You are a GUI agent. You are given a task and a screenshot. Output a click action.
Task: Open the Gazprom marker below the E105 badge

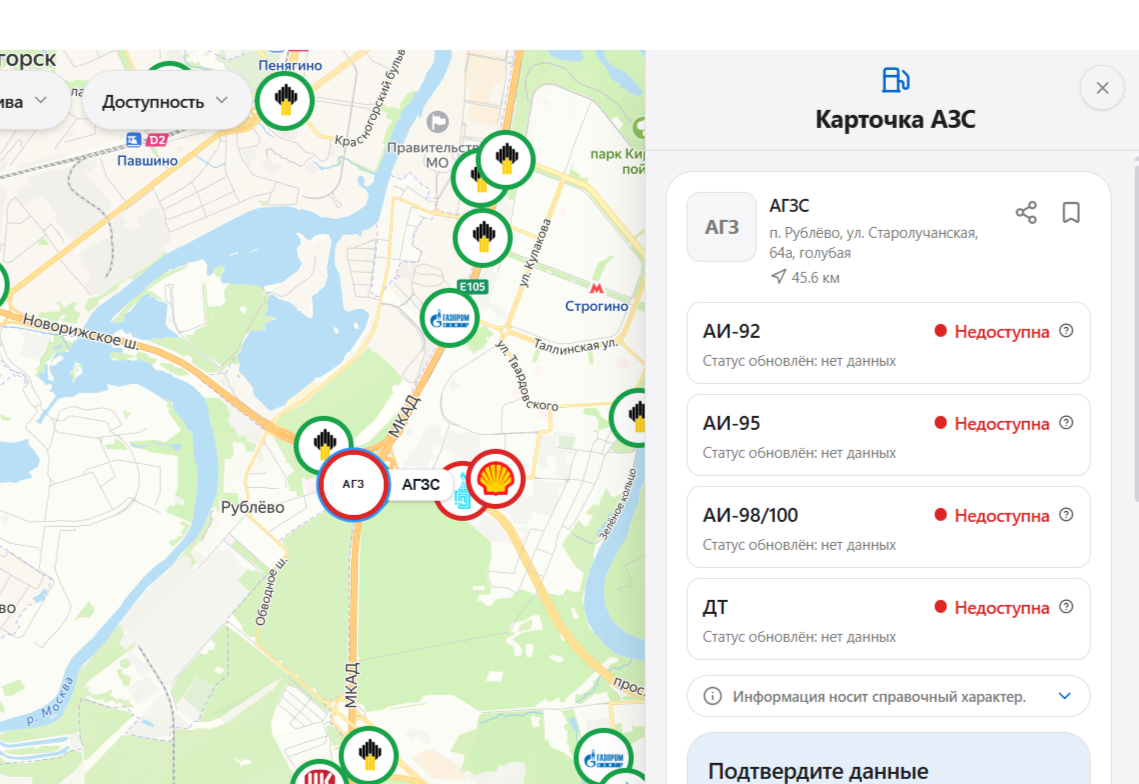click(450, 318)
